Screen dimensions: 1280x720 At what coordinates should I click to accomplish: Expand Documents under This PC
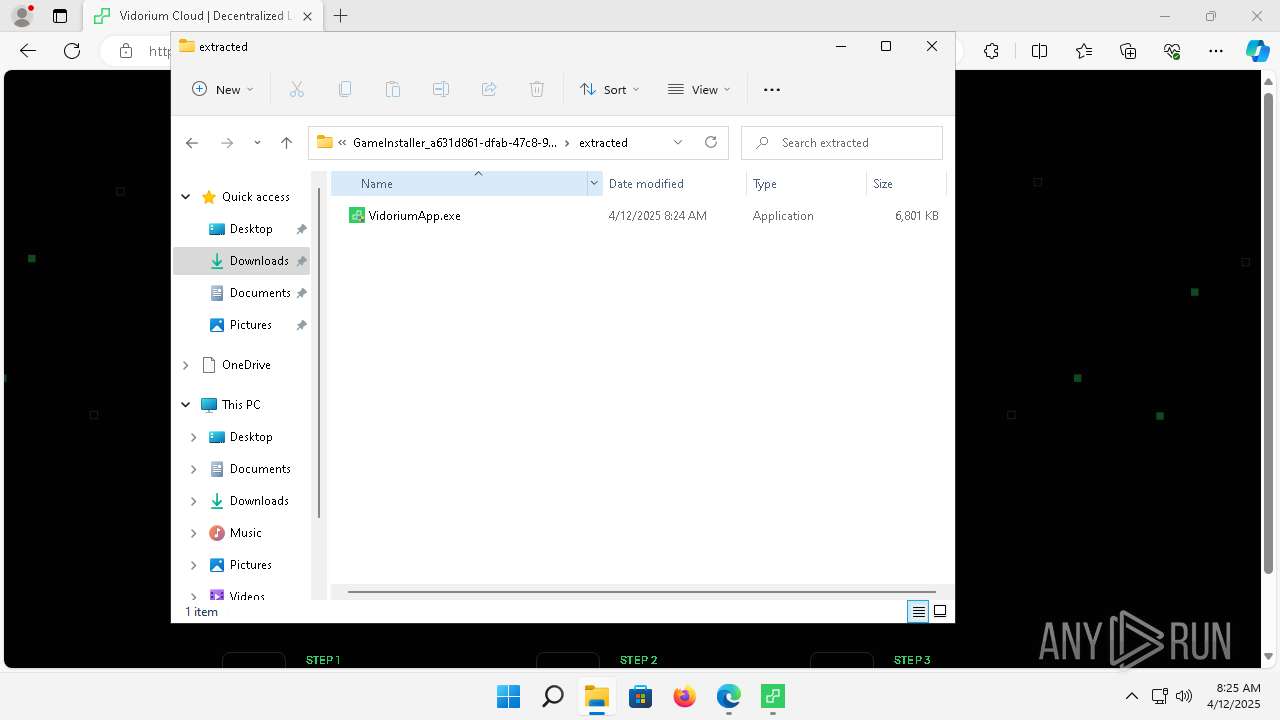(x=193, y=469)
